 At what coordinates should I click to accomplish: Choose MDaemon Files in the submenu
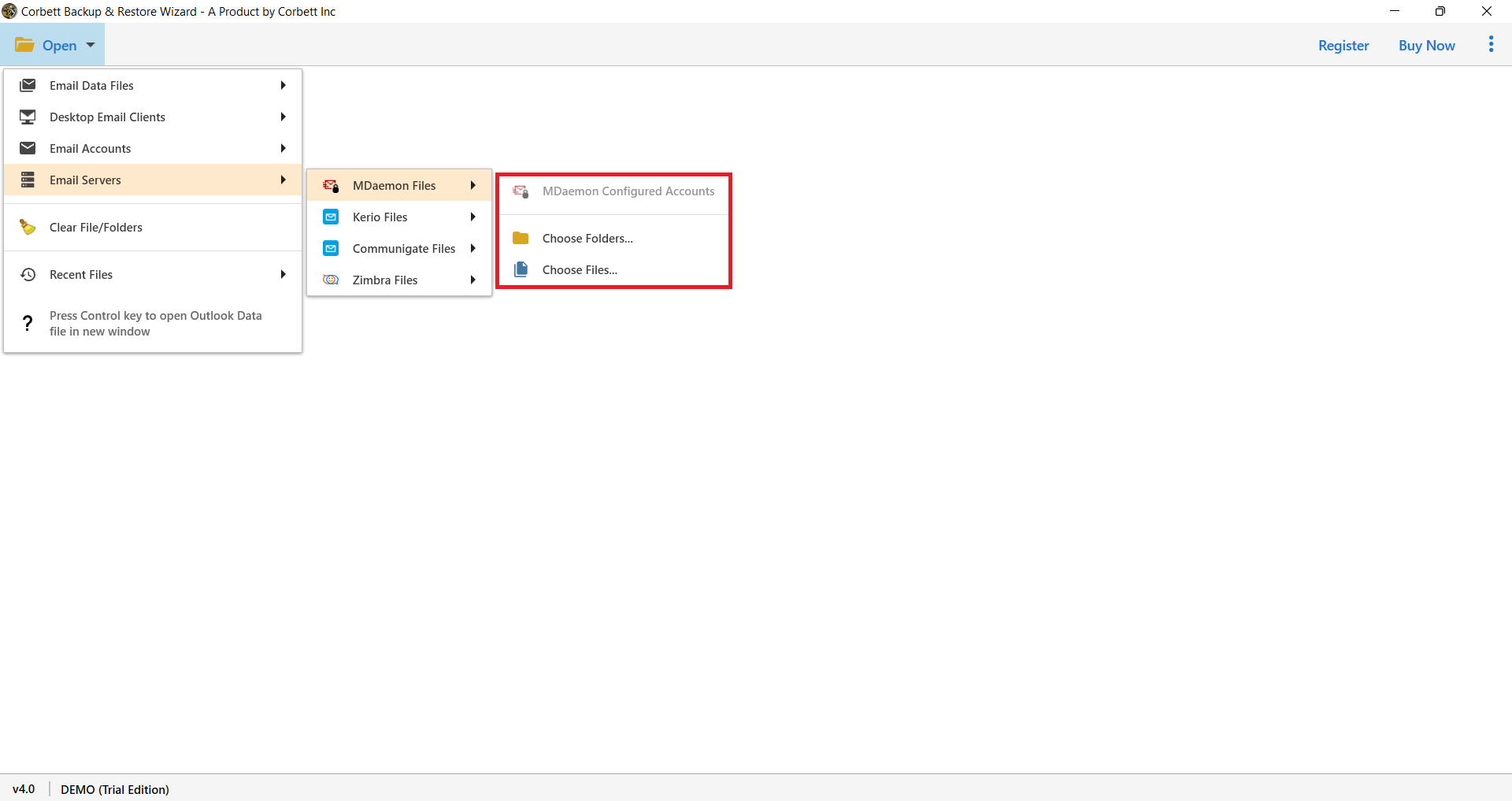point(399,185)
